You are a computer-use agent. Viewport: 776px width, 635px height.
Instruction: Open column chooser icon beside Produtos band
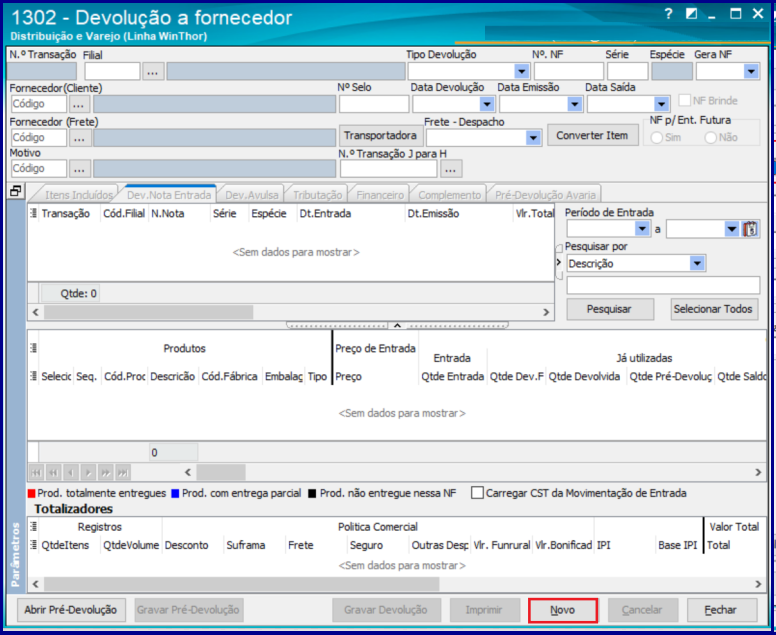coord(33,348)
